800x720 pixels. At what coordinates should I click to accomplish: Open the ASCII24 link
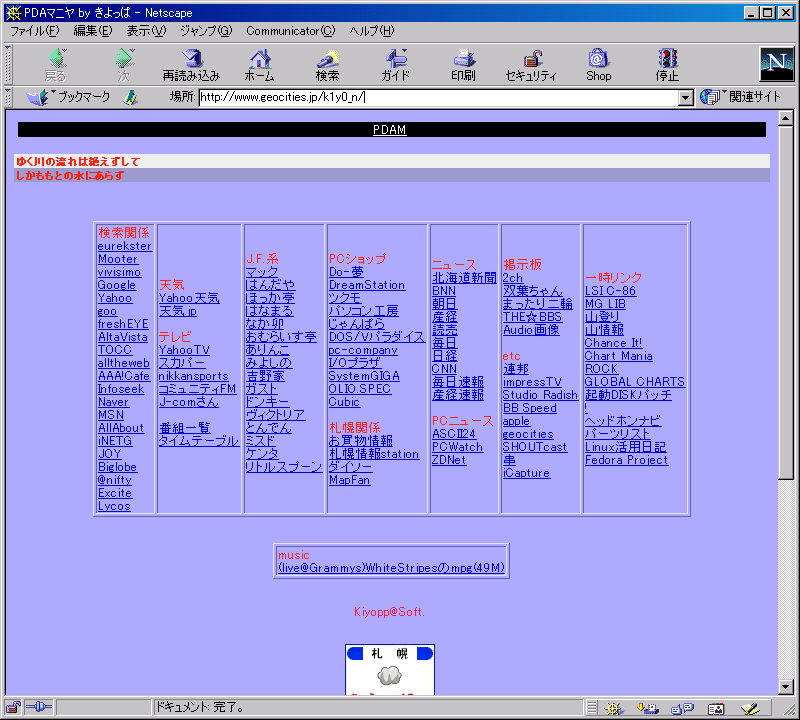[454, 434]
